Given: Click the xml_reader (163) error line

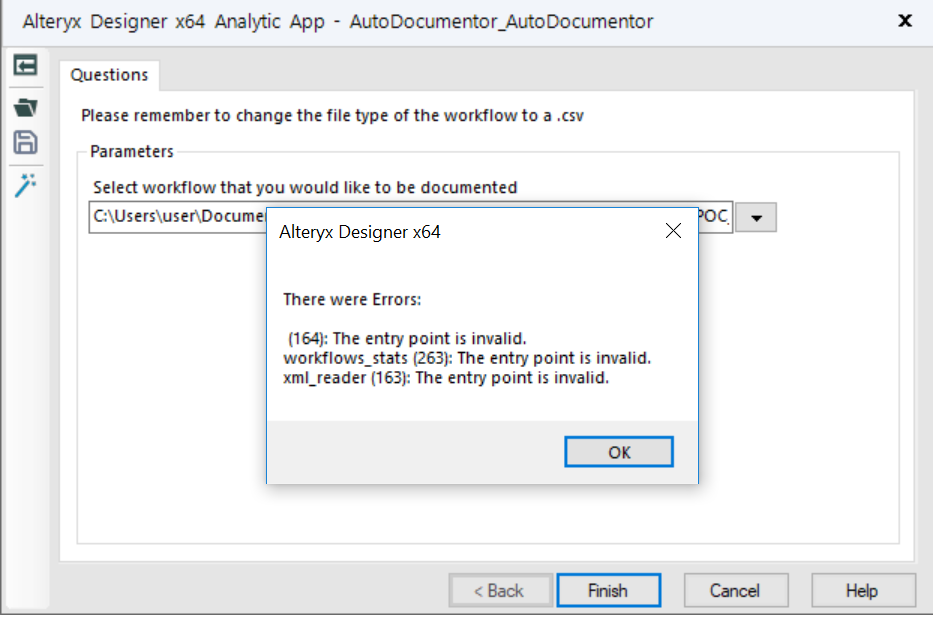Looking at the screenshot, I should click(446, 378).
